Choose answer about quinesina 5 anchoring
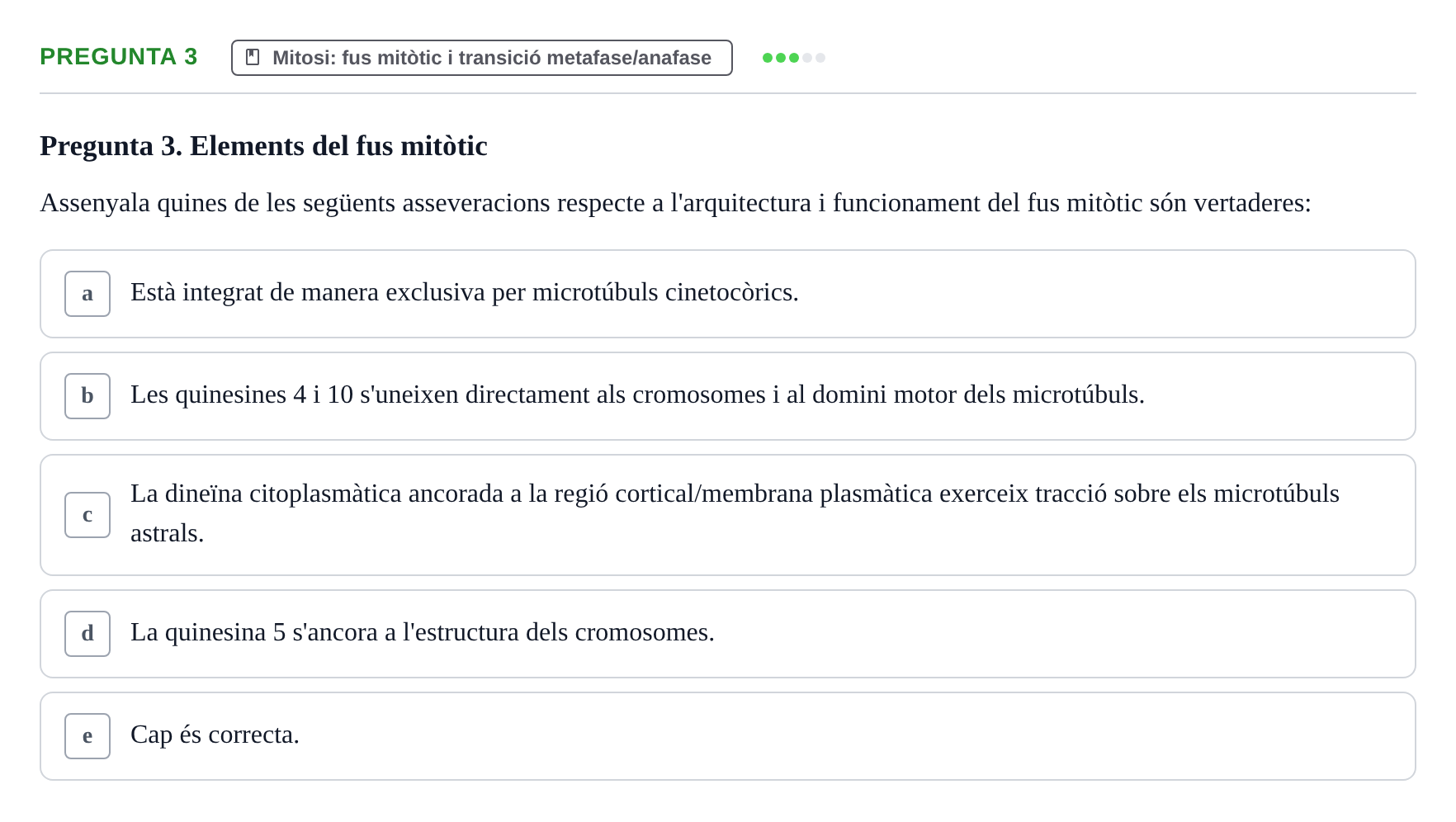Image resolution: width=1456 pixels, height=822 pixels. click(728, 634)
